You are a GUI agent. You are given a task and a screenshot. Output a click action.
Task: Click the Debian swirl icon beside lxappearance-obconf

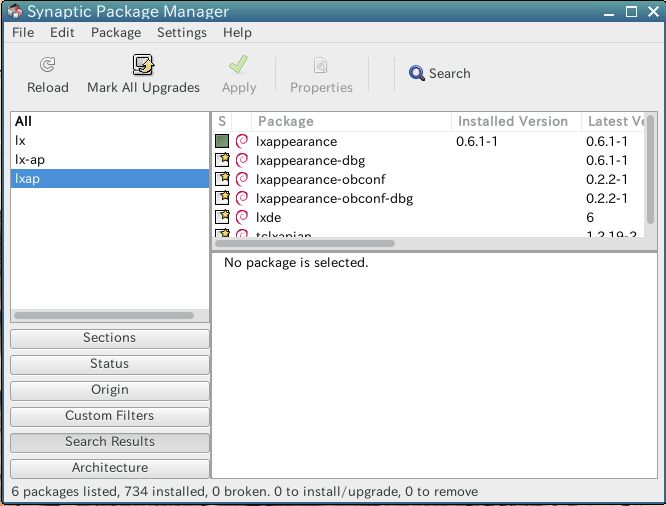tap(242, 179)
